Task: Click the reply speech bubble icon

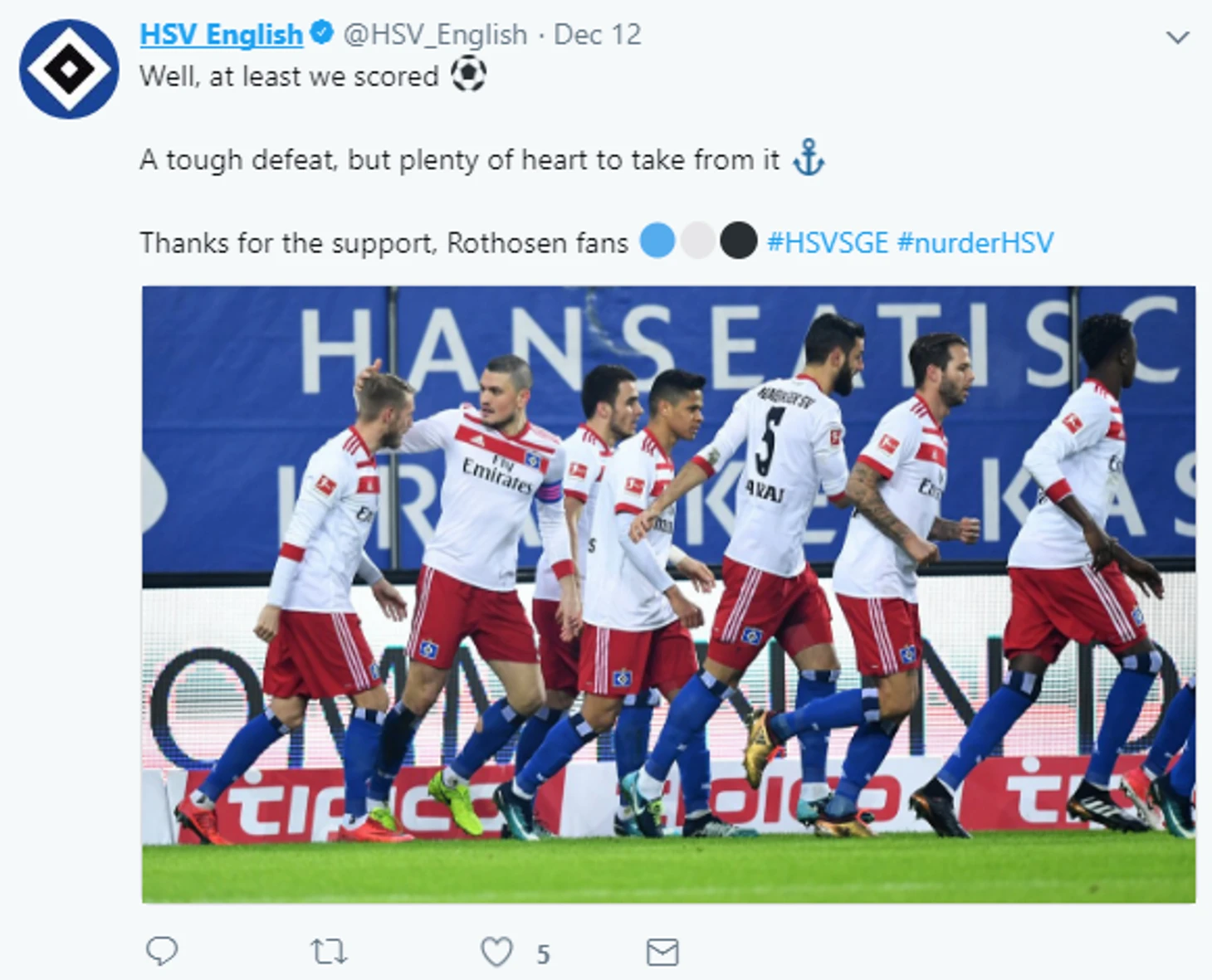Action: (x=162, y=951)
